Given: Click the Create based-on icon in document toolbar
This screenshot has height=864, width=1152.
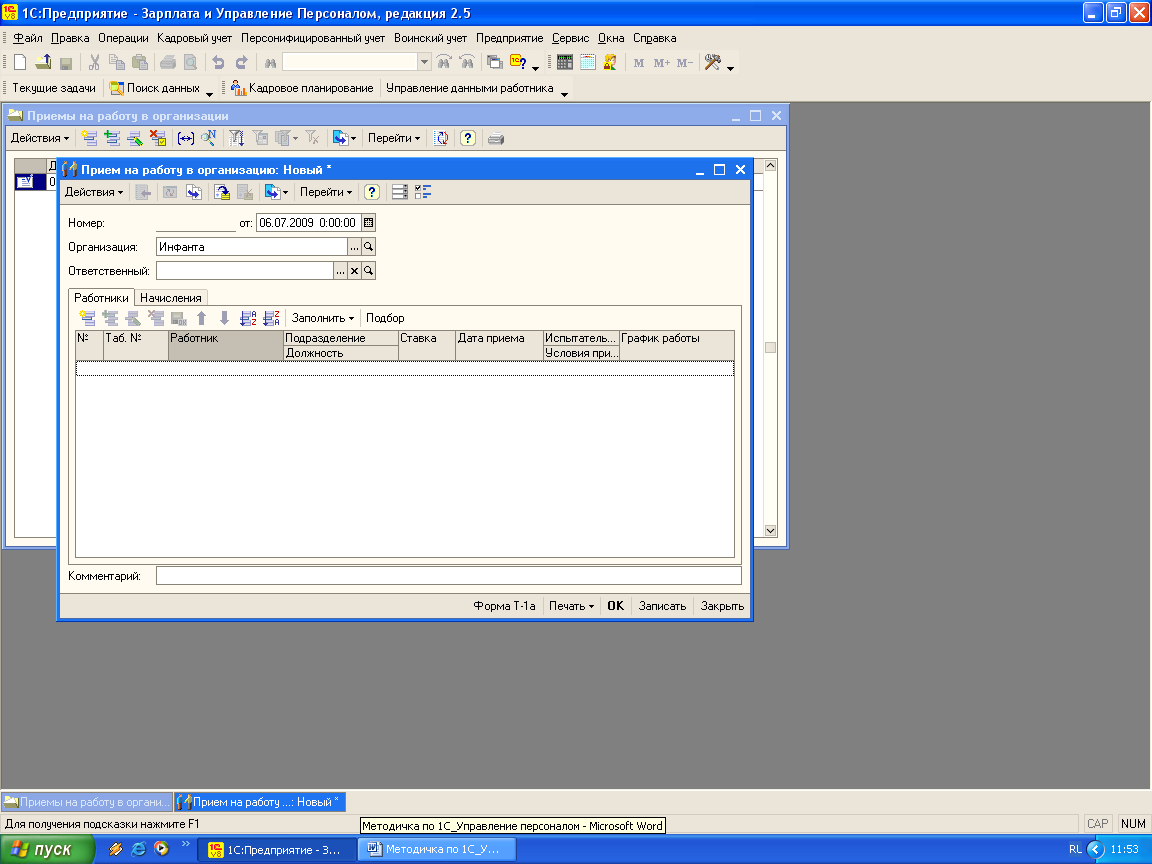Looking at the screenshot, I should click(276, 192).
